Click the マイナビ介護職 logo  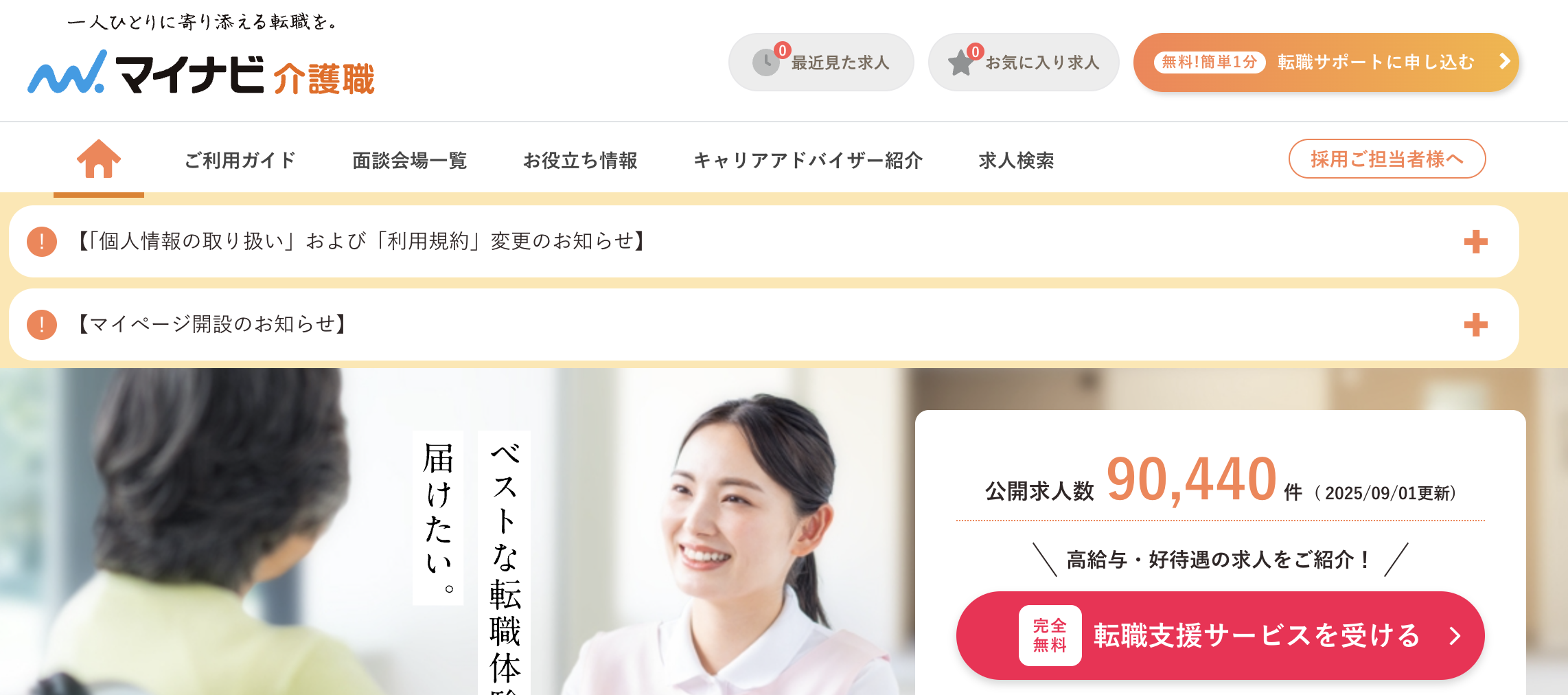click(201, 71)
